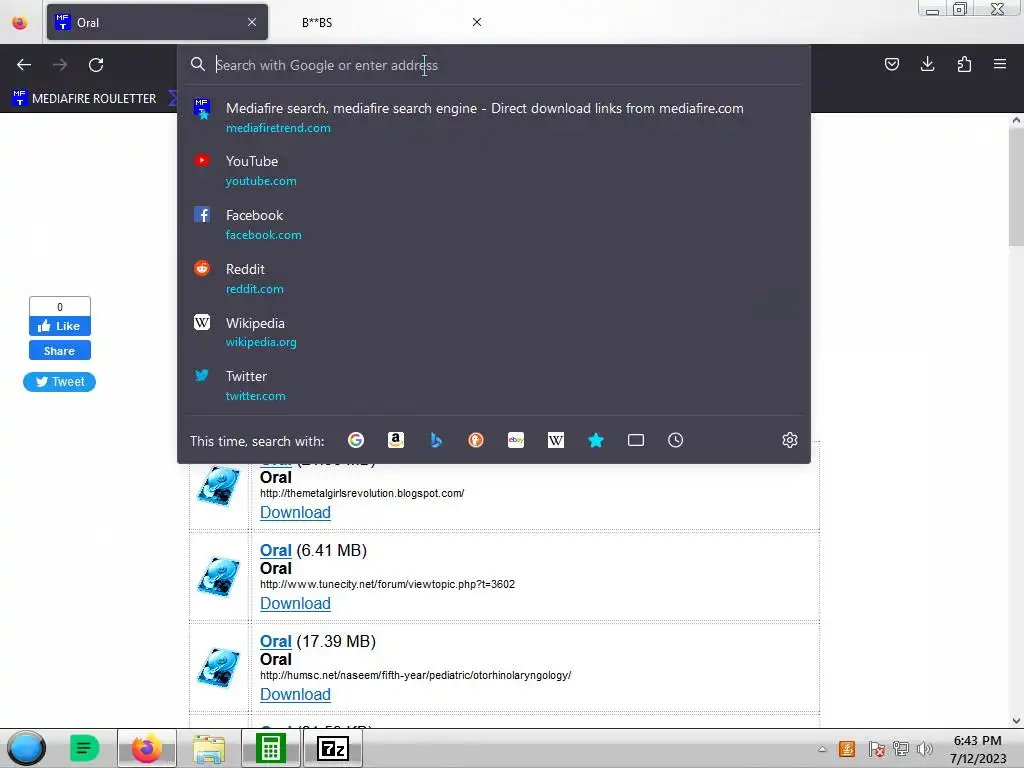Screen dimensions: 1024x768
Task: Click the volume tray icon
Action: tap(924, 749)
